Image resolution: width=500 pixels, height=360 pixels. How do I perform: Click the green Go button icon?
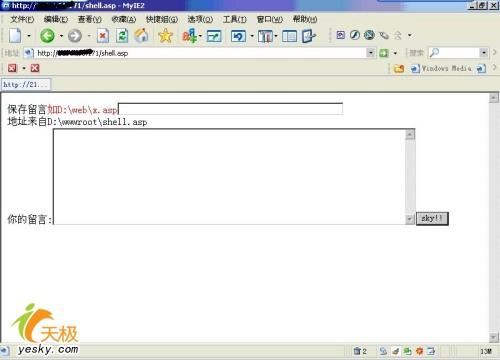[x=384, y=53]
